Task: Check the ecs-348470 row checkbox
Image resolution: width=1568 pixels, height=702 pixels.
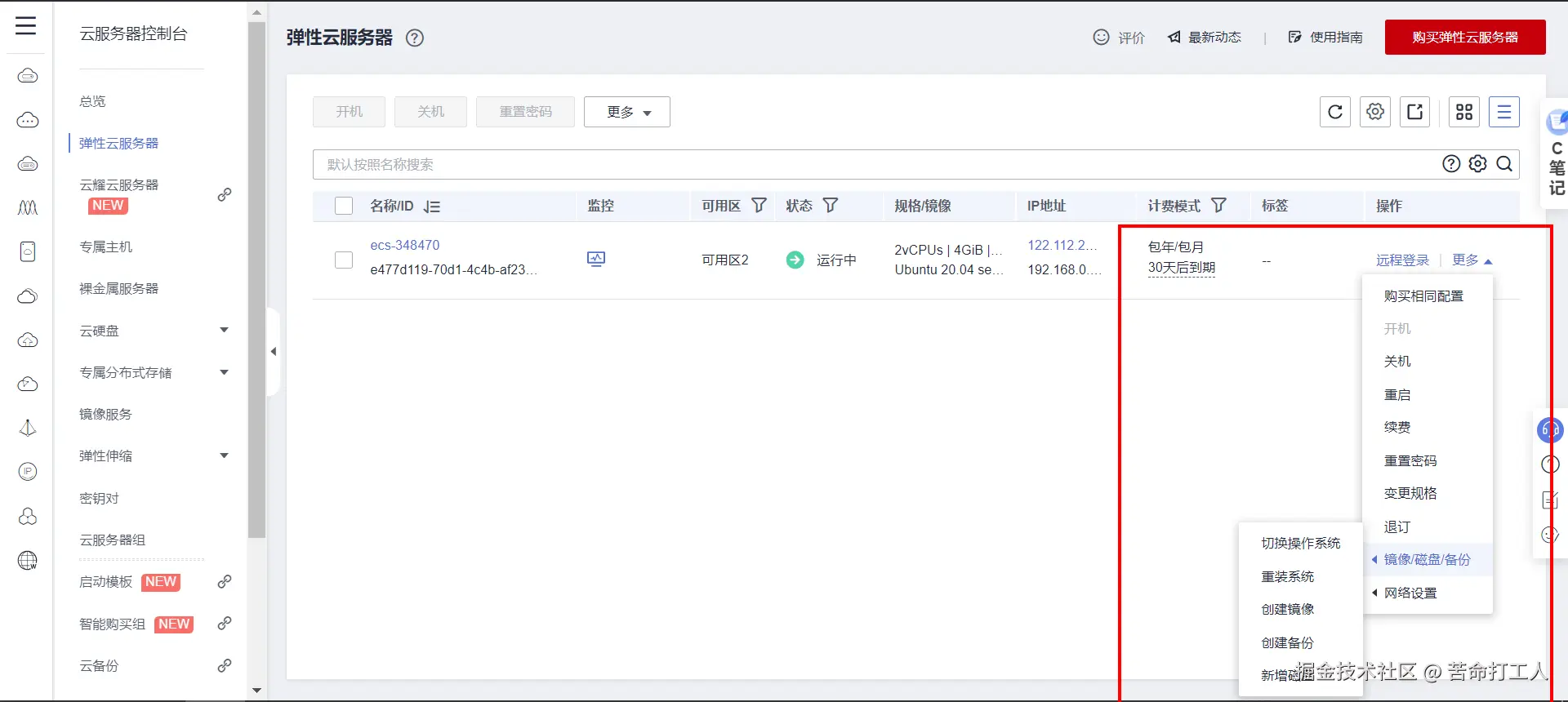Action: point(344,260)
